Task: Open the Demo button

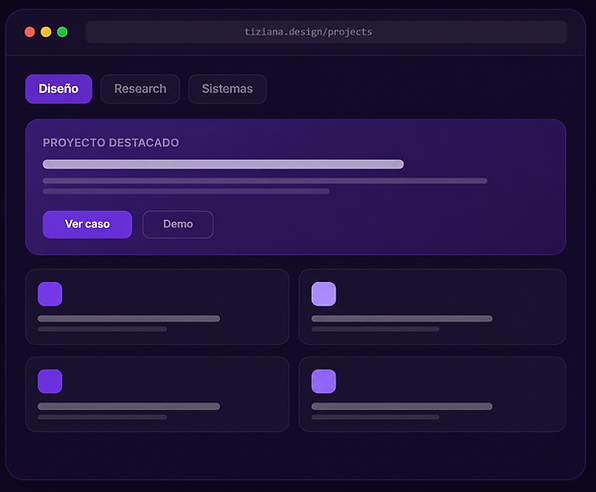Action: pos(178,224)
